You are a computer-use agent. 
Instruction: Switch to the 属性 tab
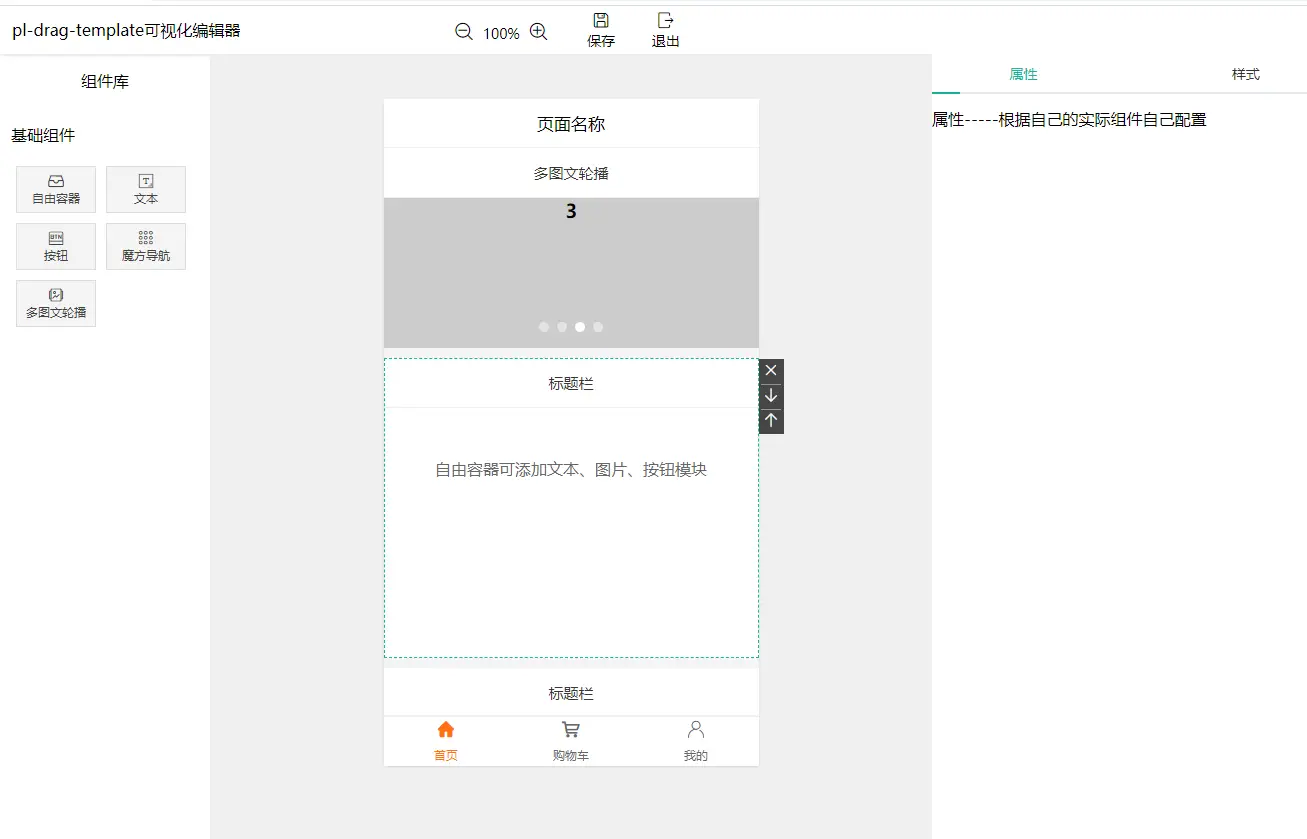[x=1023, y=75]
